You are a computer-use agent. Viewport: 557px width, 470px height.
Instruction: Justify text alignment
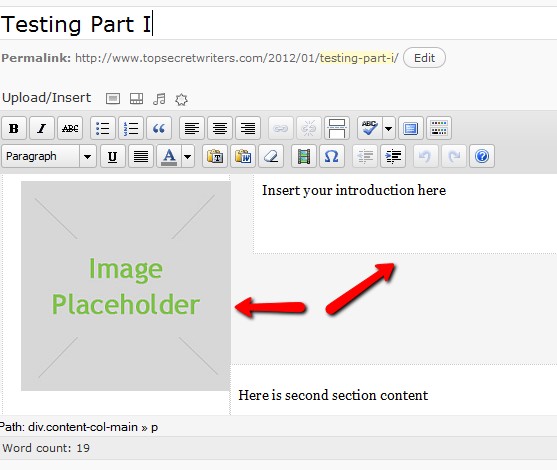141,156
